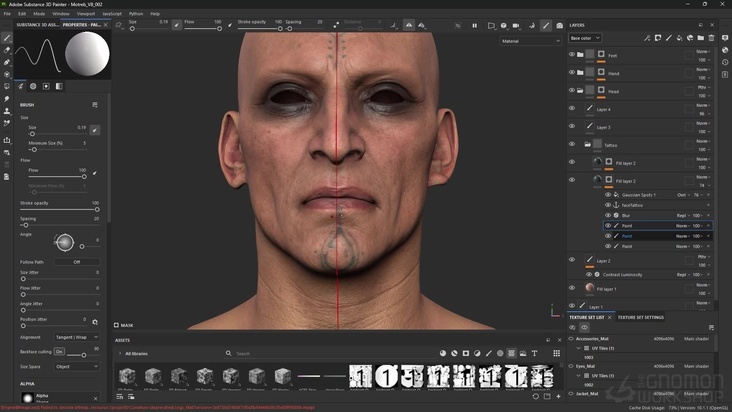Select the Material picker tool

coord(7,123)
